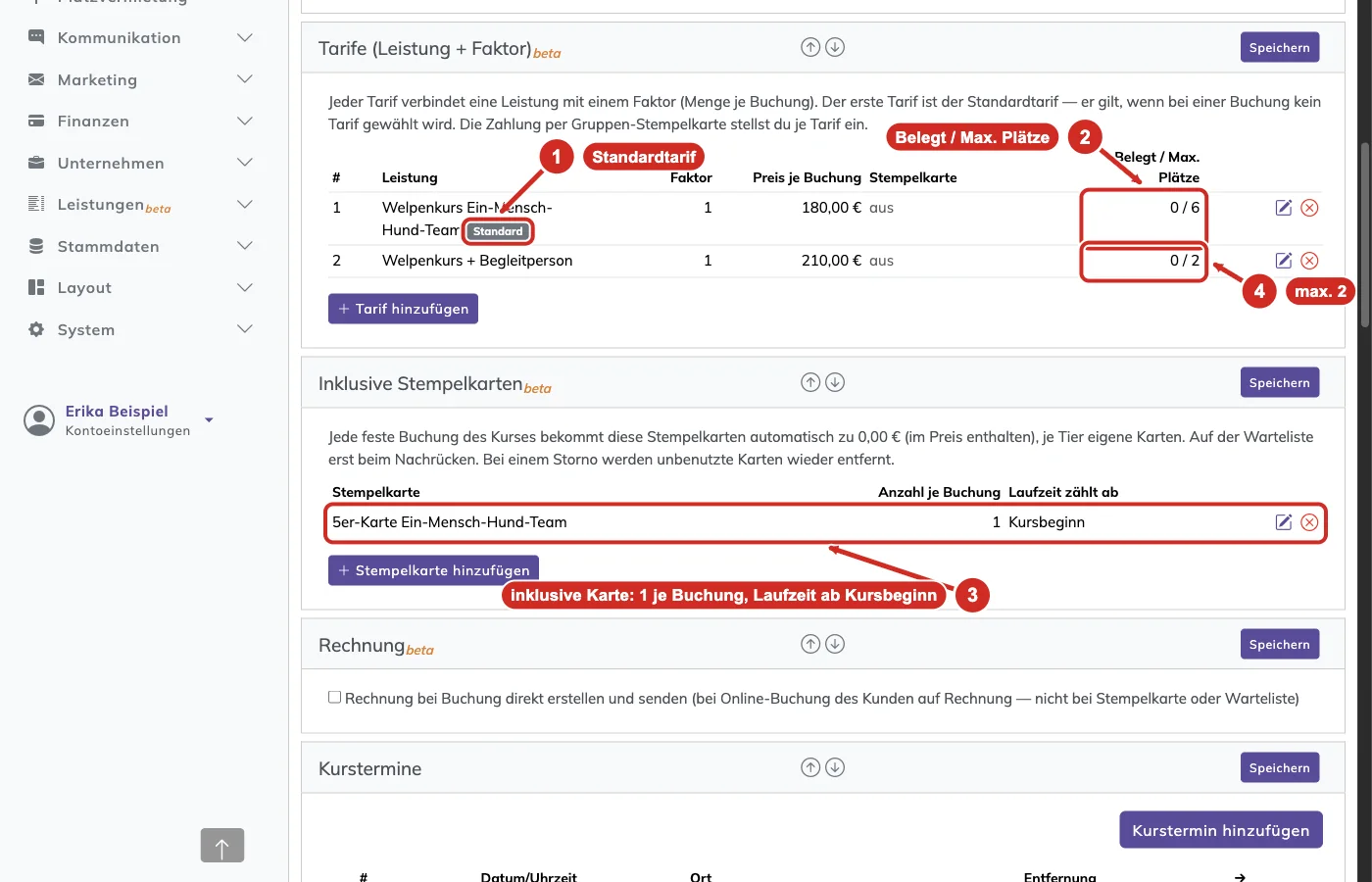Image resolution: width=1372 pixels, height=882 pixels.
Task: Move Inklusive Stempelkarten section up
Action: (810, 382)
